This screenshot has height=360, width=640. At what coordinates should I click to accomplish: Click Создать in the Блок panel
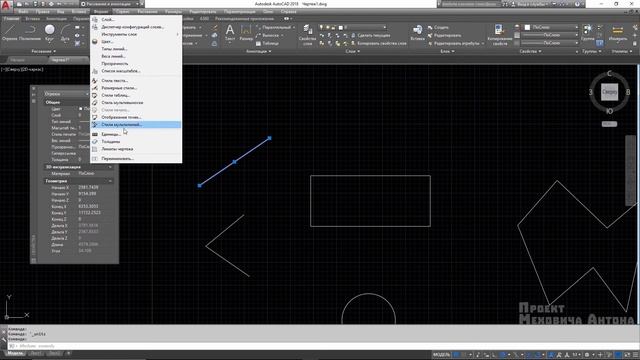click(438, 27)
